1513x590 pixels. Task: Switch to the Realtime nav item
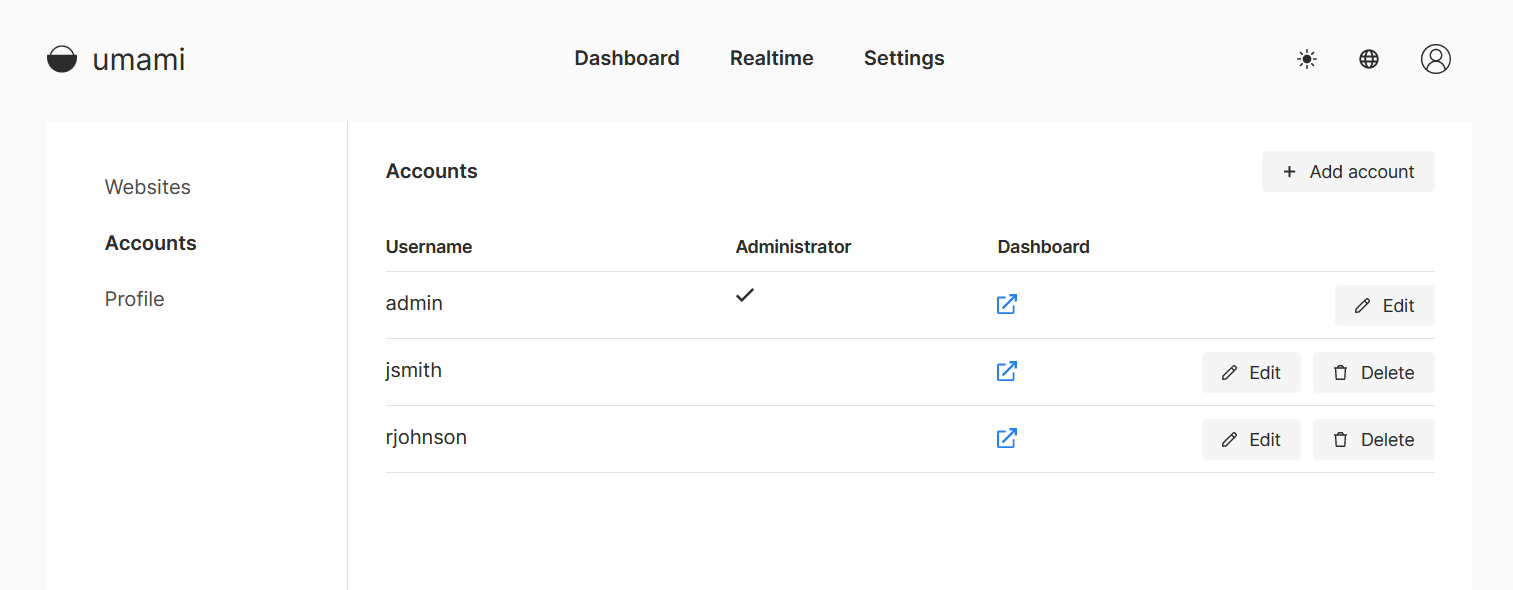click(x=771, y=58)
